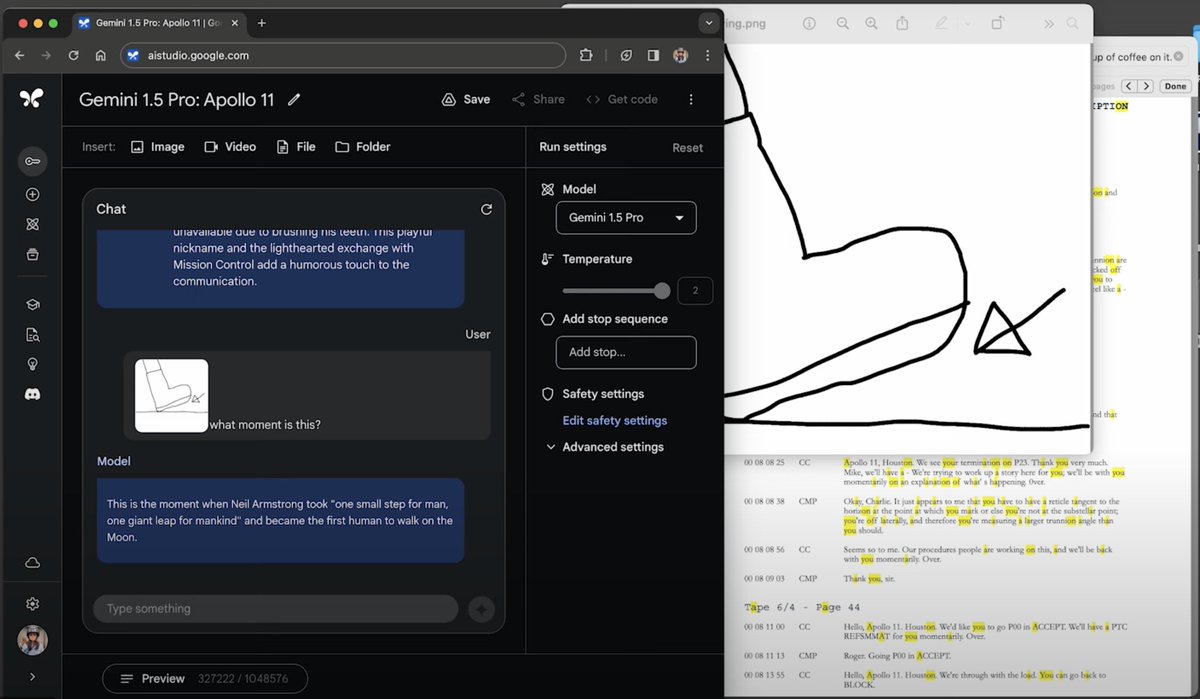
Task: Open the document search sidebar icon
Action: coord(32,335)
